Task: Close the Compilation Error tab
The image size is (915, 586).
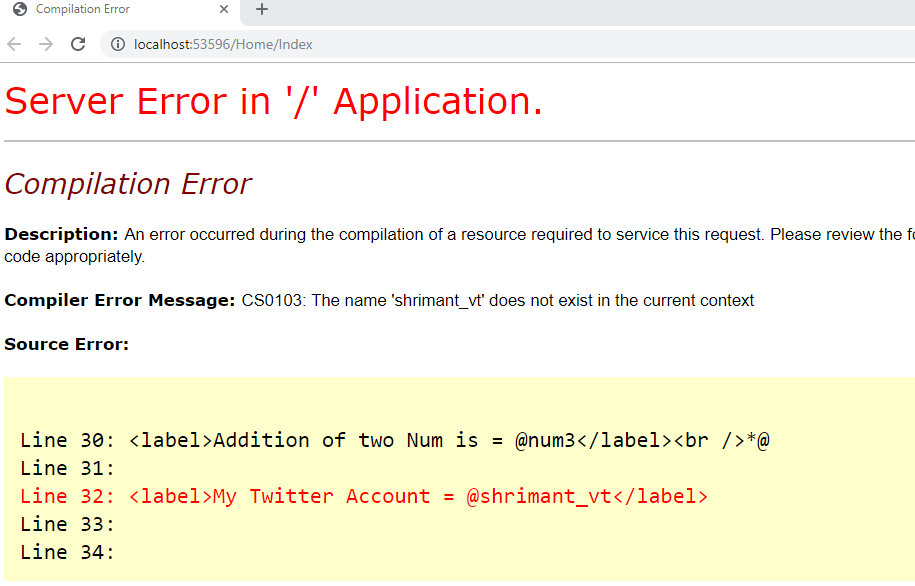Action: pyautogui.click(x=225, y=10)
